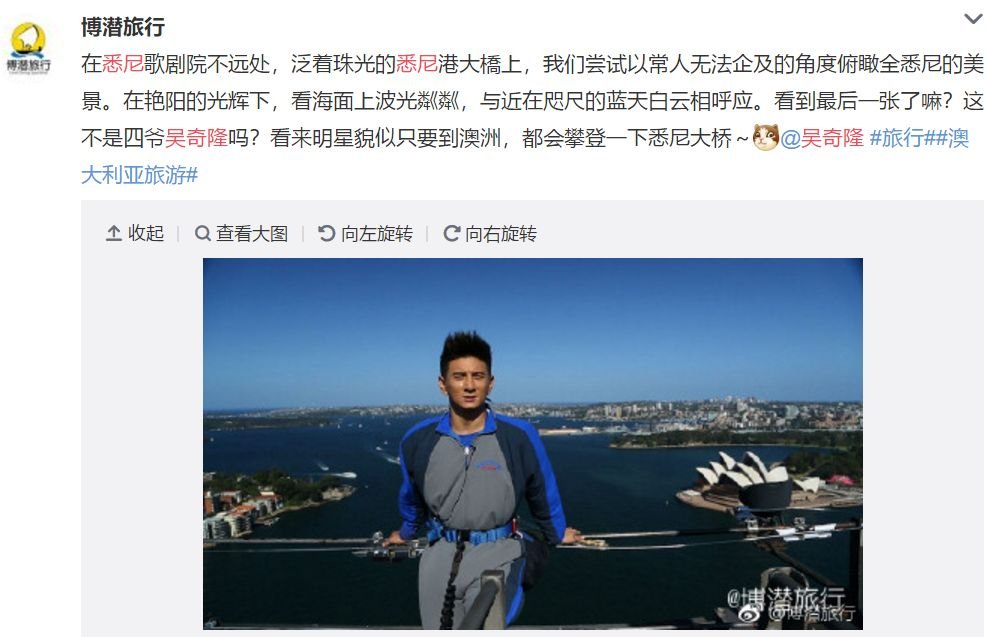988x637 pixels.
Task: Click red 吴奇隆 keyword after 四爷
Action: [196, 138]
